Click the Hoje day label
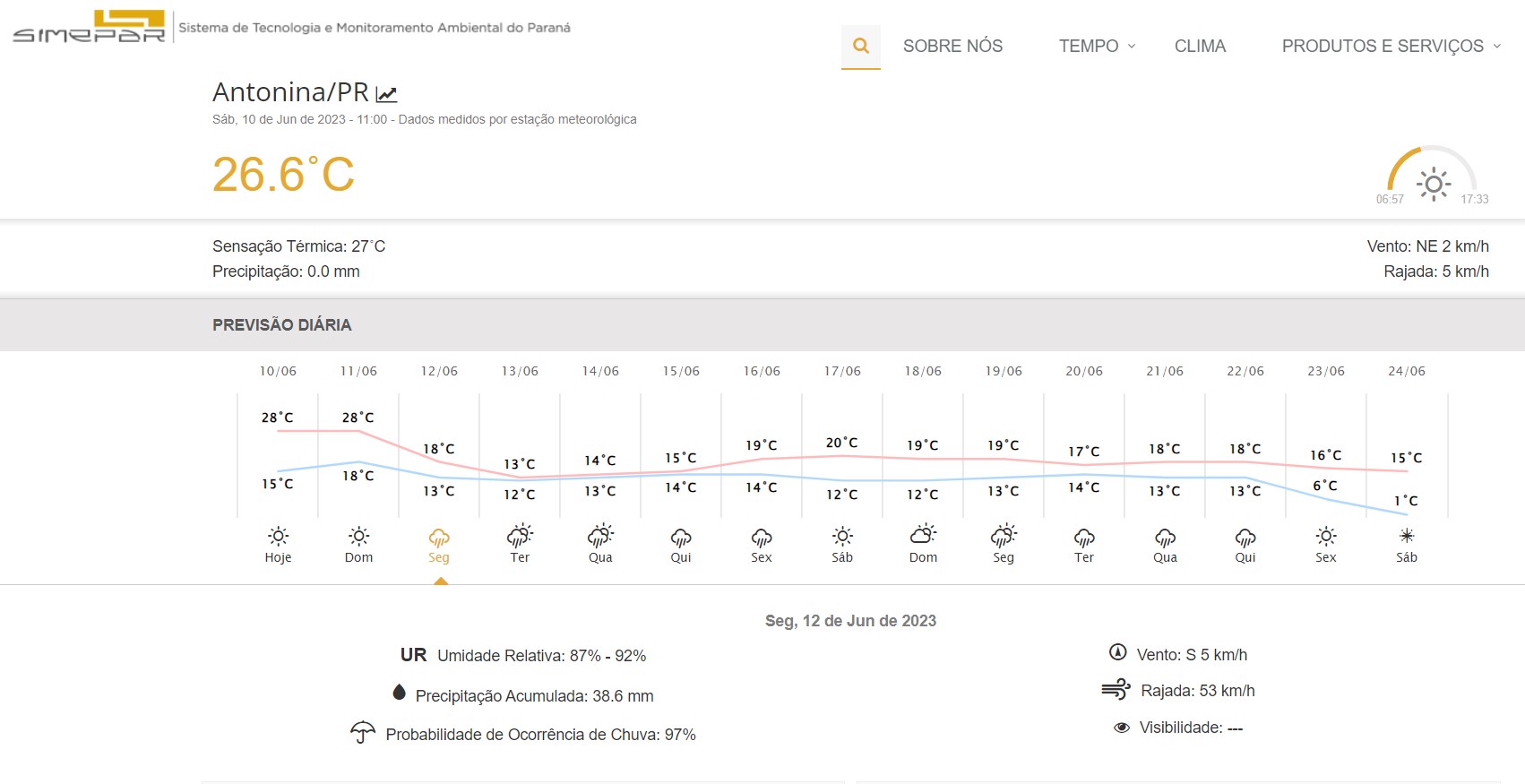Viewport: 1525px width, 784px height. coord(278,557)
